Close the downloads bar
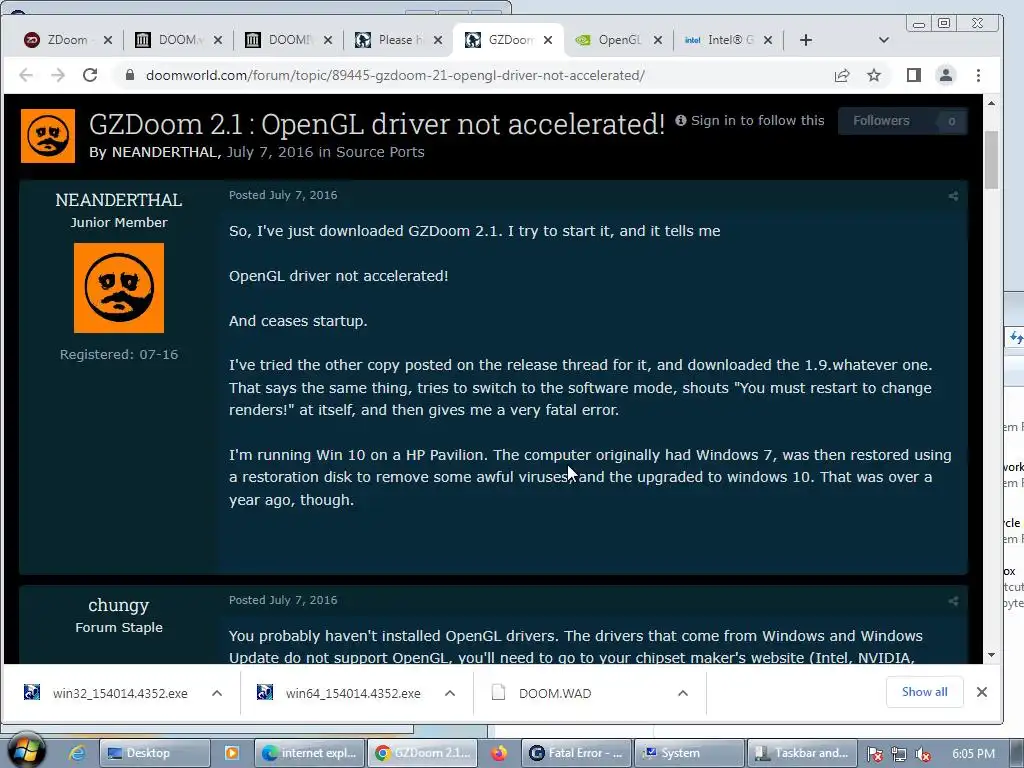 click(x=982, y=692)
